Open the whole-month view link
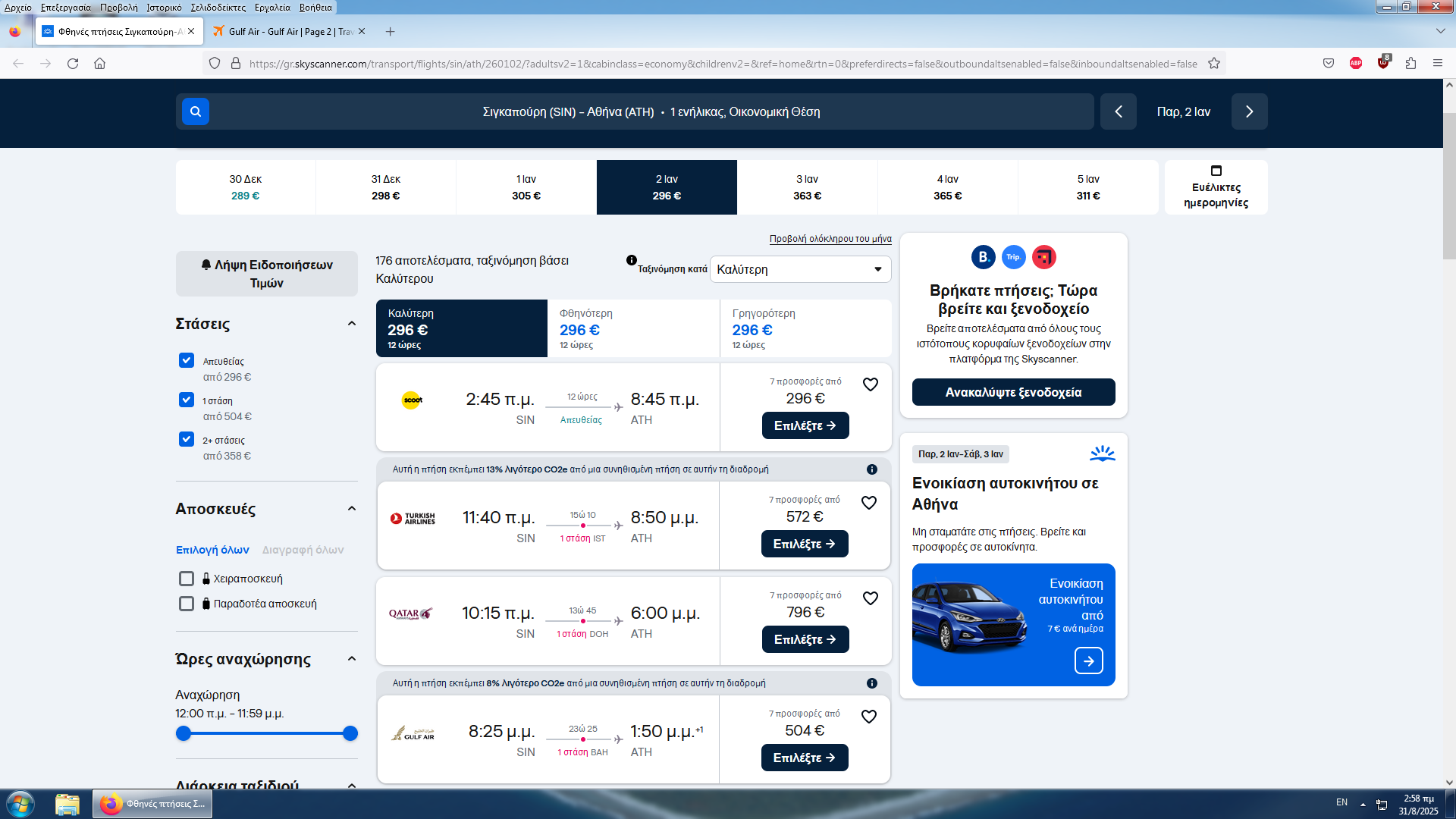Viewport: 1456px width, 819px height. pos(830,239)
